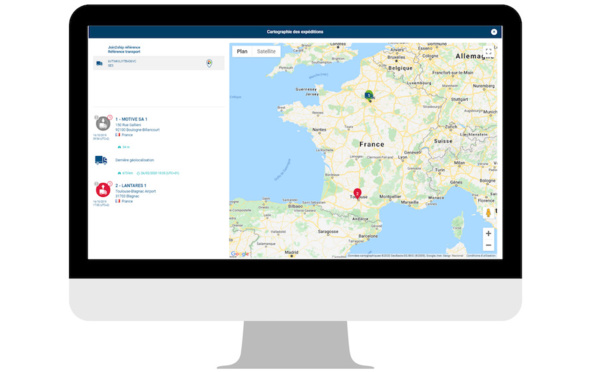Click the shipment reference row
The image size is (600, 372).
point(159,63)
